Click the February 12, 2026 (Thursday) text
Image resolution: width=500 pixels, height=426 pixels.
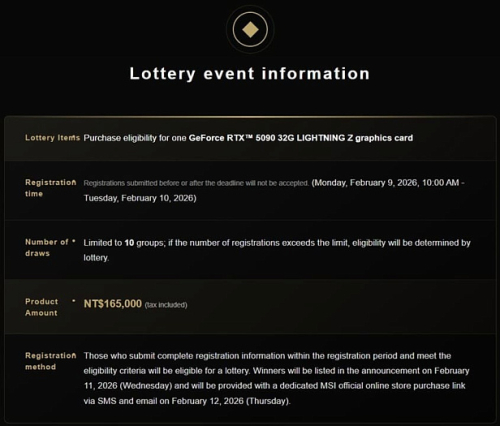[x=230, y=401]
